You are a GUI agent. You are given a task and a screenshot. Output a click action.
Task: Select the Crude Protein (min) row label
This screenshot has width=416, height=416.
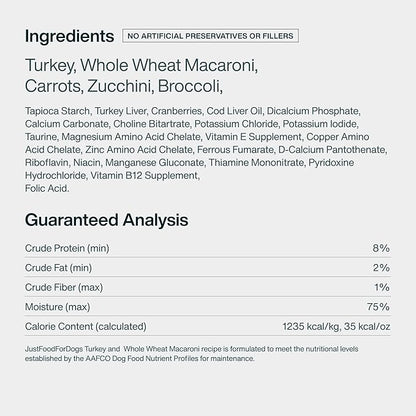67,248
